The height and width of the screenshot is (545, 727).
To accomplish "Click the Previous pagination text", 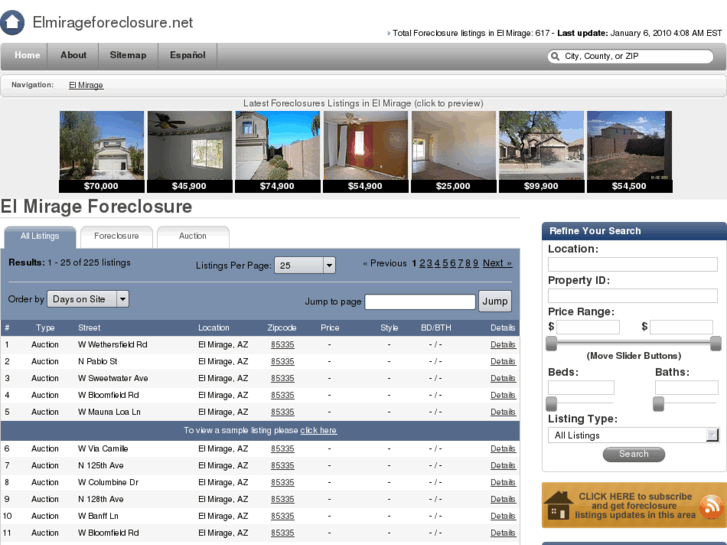I will (x=385, y=263).
